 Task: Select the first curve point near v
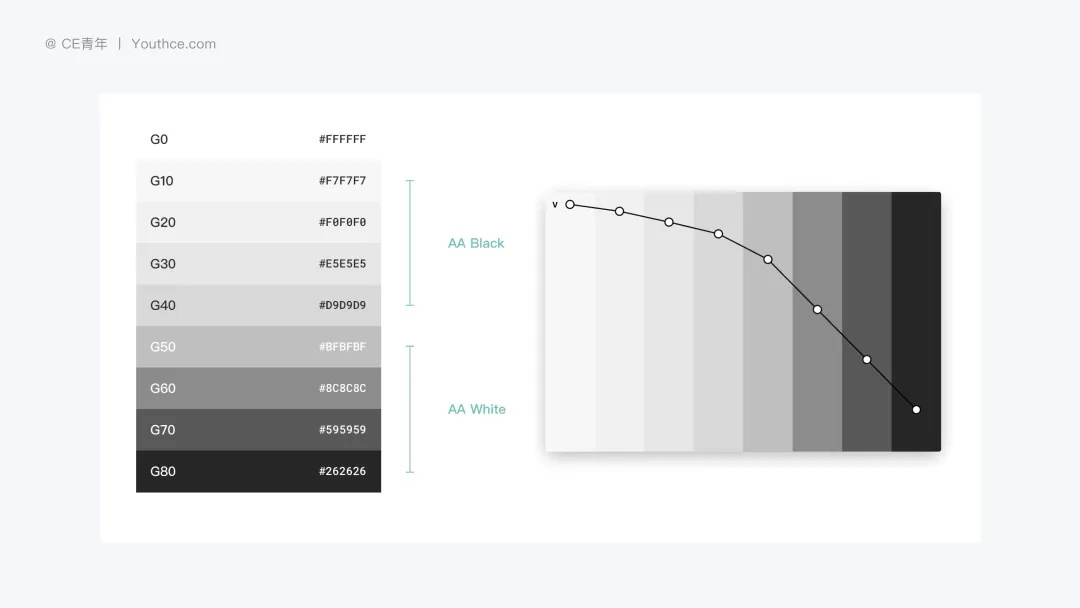(570, 205)
